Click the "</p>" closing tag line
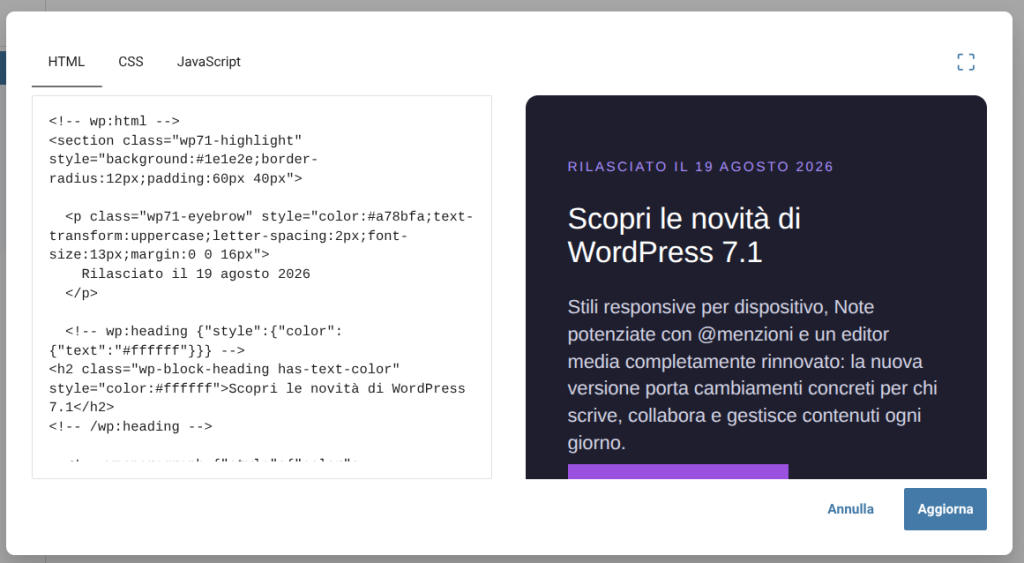The width and height of the screenshot is (1024, 563). [x=81, y=293]
